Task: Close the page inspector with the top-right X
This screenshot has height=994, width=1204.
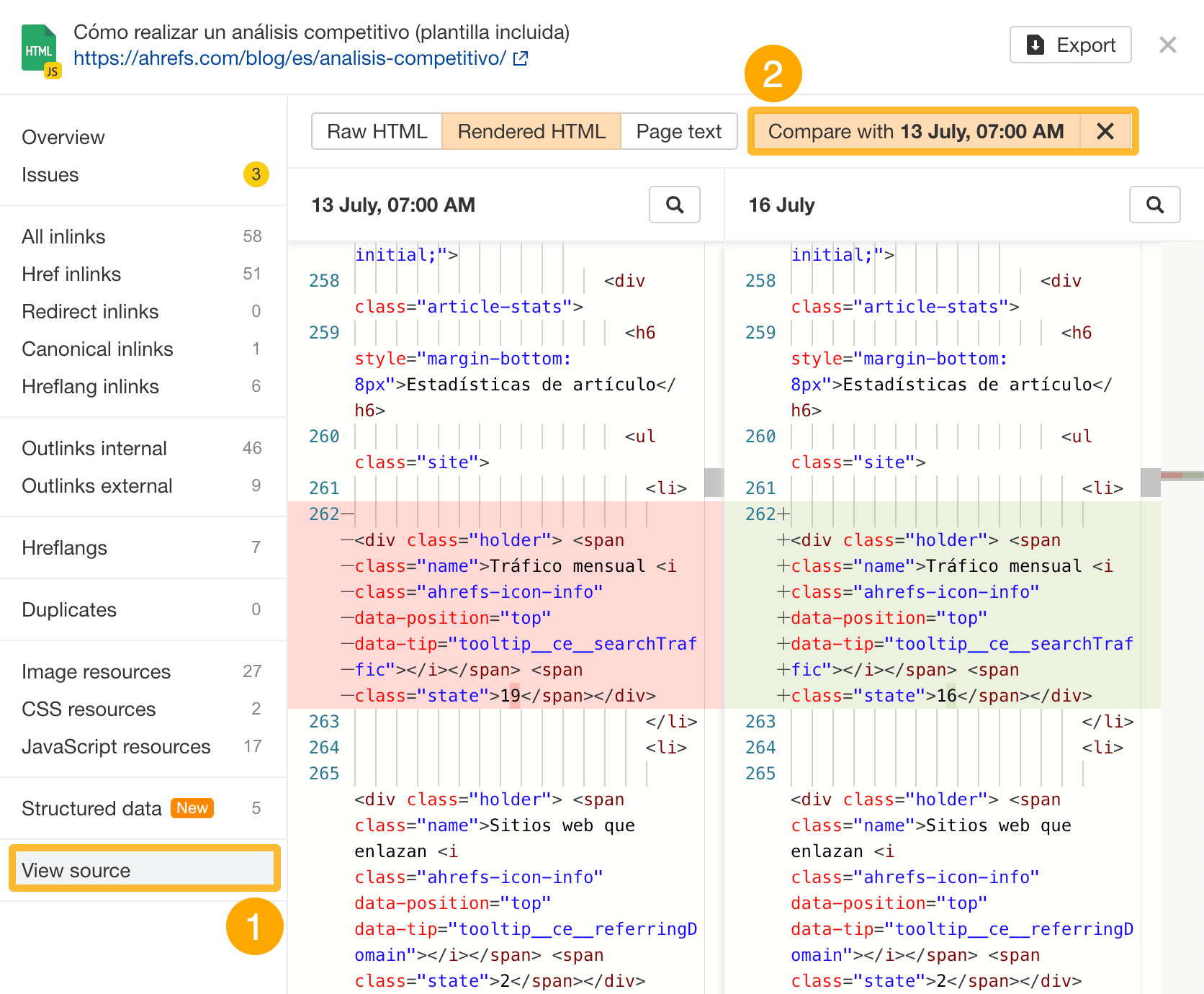Action: (x=1167, y=45)
